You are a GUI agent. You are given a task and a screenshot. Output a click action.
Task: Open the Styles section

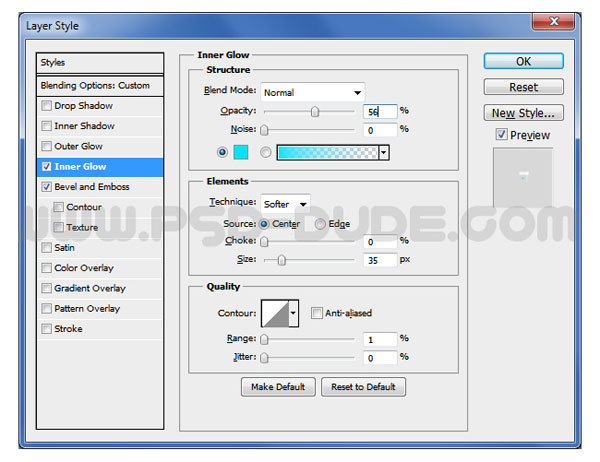click(100, 63)
